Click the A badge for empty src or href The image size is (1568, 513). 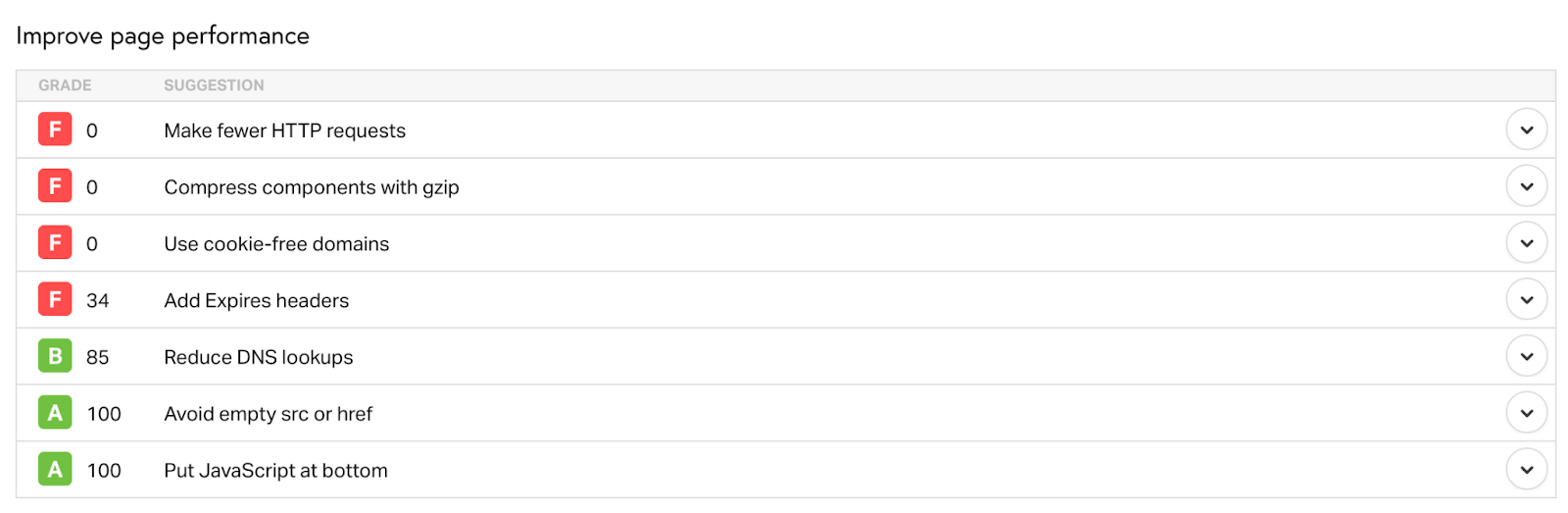pos(55,413)
